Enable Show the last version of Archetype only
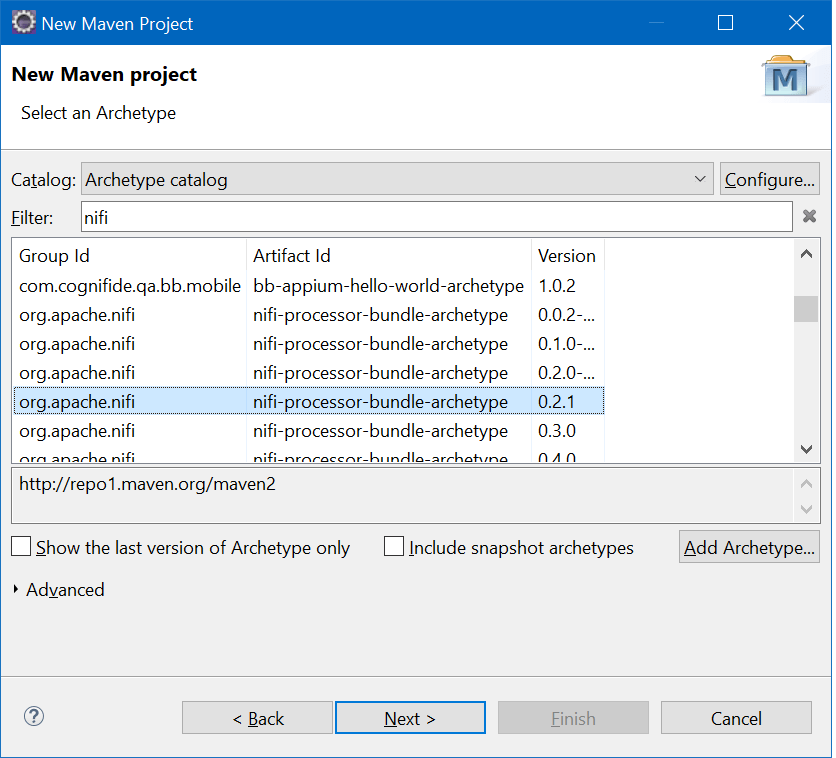 [x=21, y=547]
